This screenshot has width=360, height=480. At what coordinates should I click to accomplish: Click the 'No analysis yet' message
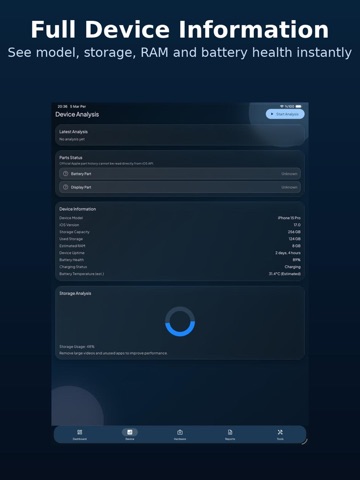coord(72,139)
